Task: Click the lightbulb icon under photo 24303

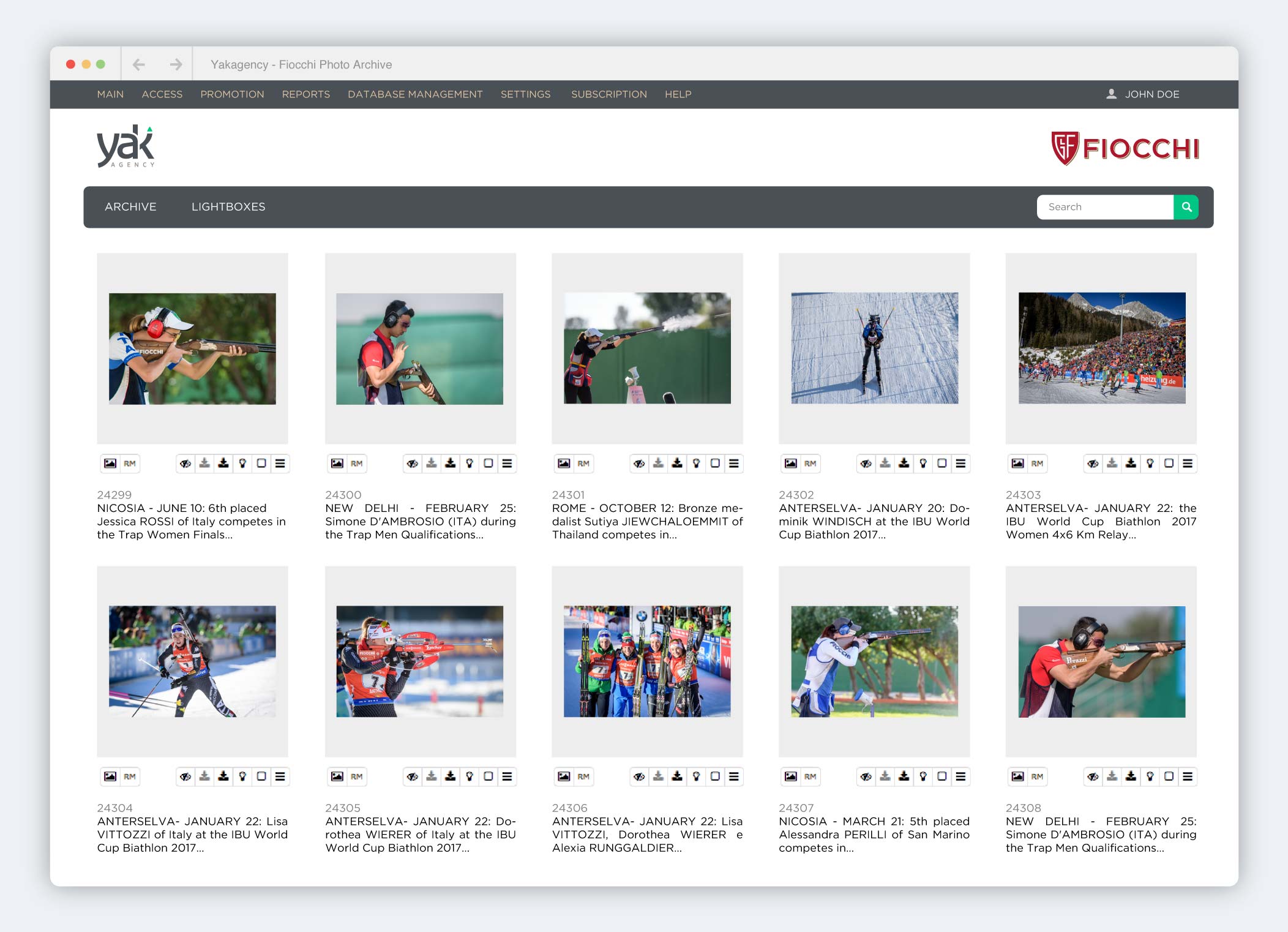Action: 1150,464
